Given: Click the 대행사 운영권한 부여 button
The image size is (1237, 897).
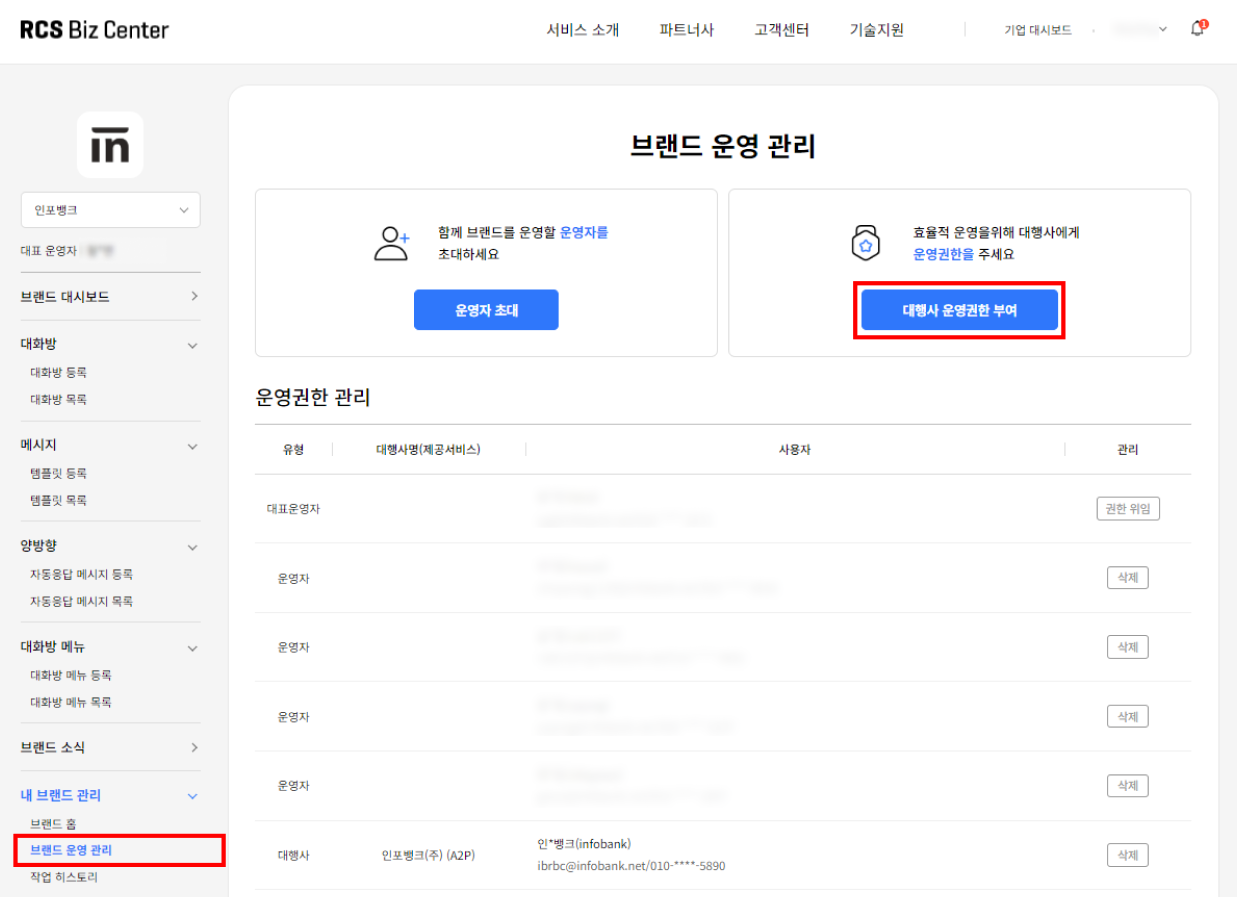Looking at the screenshot, I should [959, 310].
